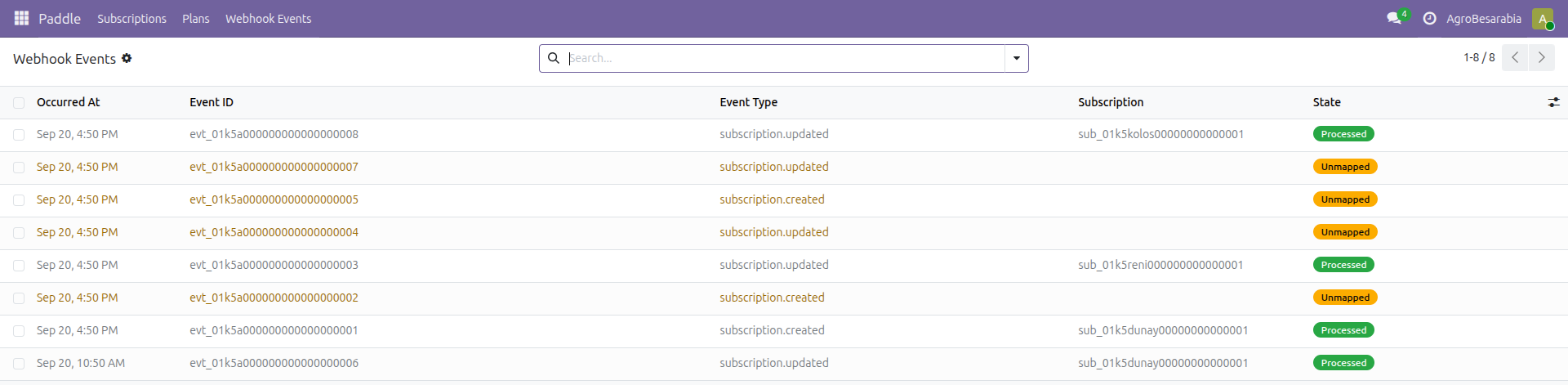
Task: Click the Sep 20, 10:50 AM timestamp
Action: (80, 363)
